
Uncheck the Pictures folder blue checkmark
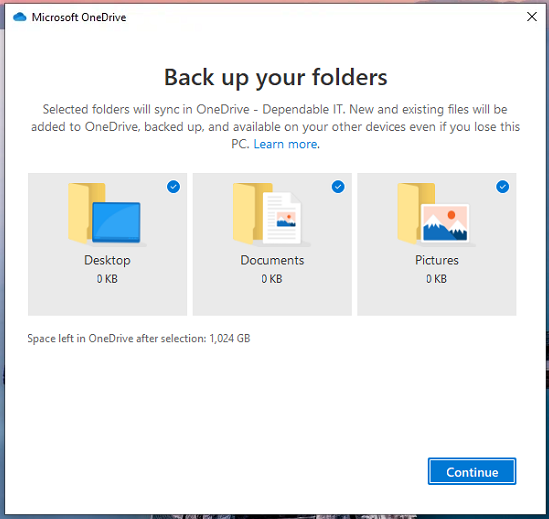(x=502, y=187)
